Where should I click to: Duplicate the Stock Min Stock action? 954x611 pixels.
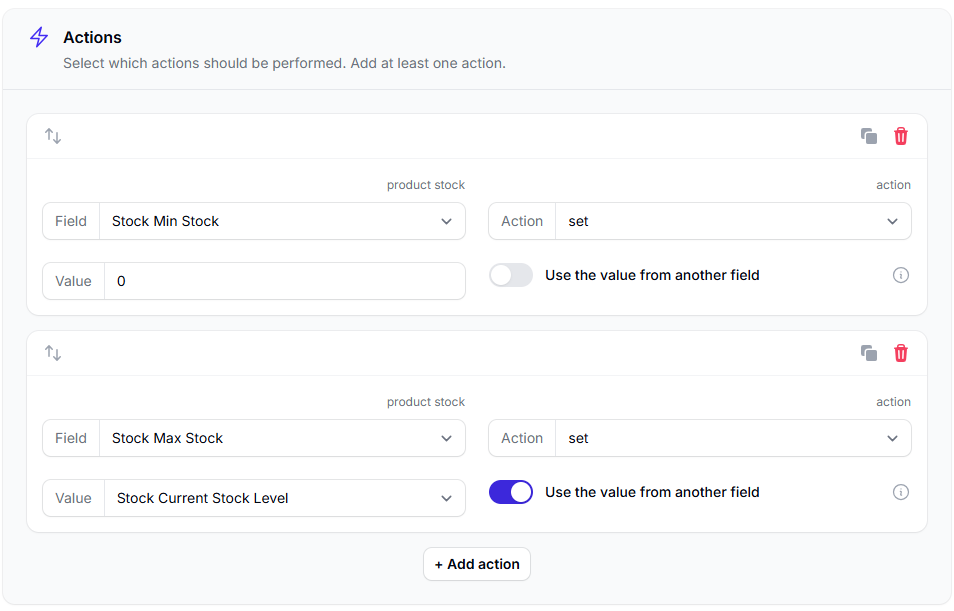pos(869,136)
